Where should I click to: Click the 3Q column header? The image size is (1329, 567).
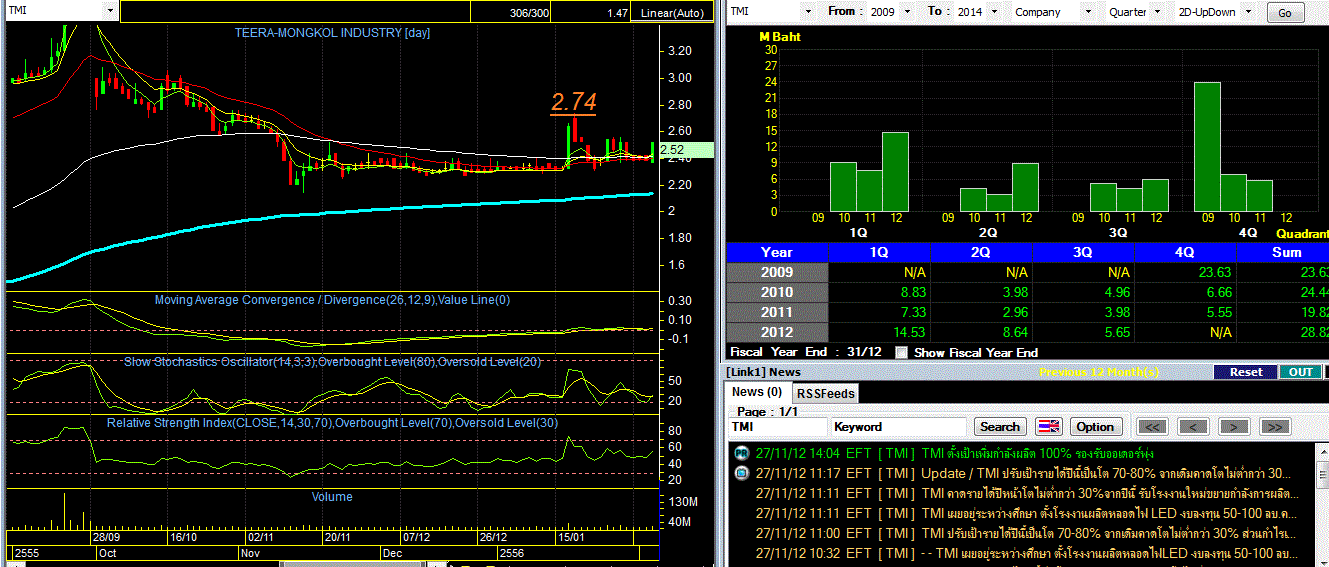coord(1083,252)
